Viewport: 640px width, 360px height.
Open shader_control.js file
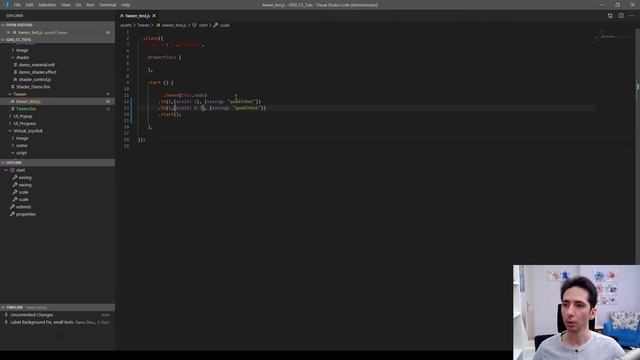coord(35,80)
